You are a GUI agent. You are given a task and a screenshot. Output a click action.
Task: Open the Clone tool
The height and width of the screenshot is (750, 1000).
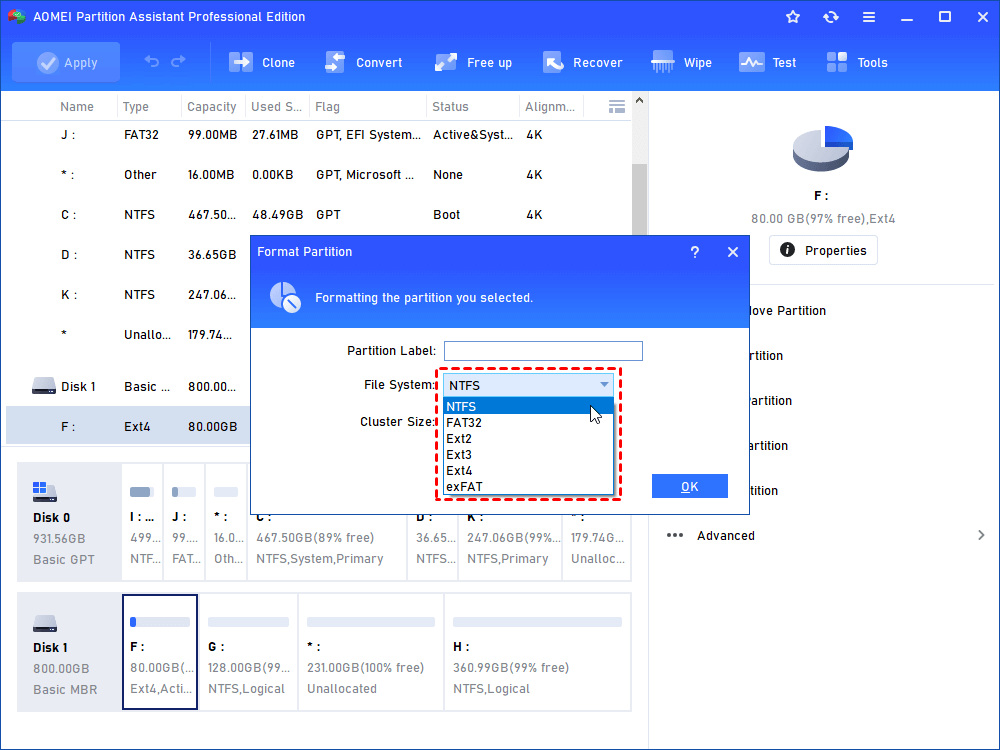[262, 62]
